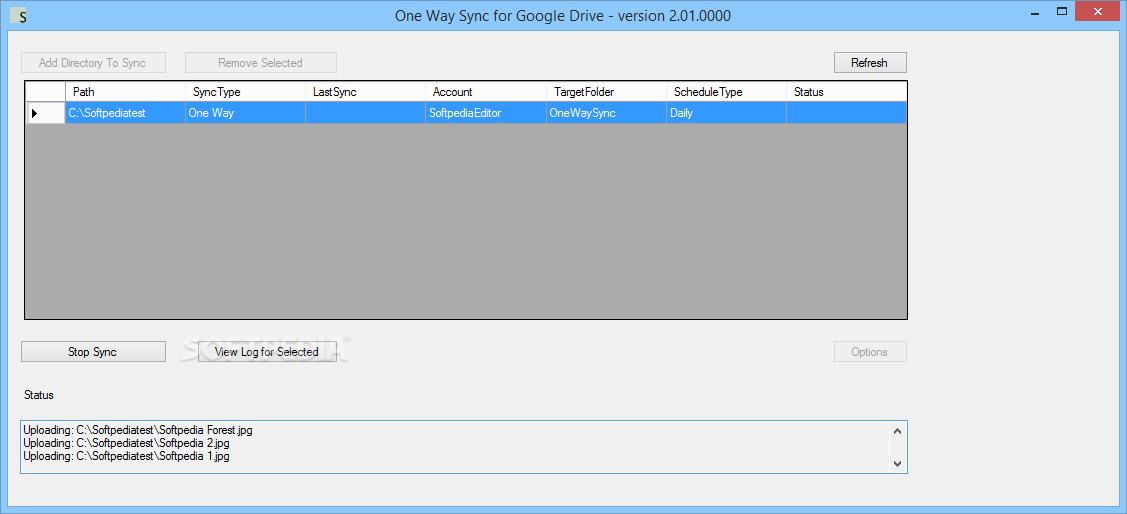The image size is (1127, 514).
Task: Select the row arrow indicator for C:\Softpediatest
Action: pos(45,113)
